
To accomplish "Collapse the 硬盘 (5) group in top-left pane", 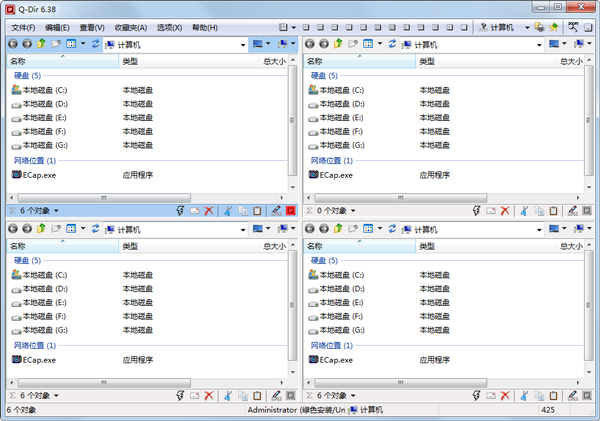I will tap(27, 75).
